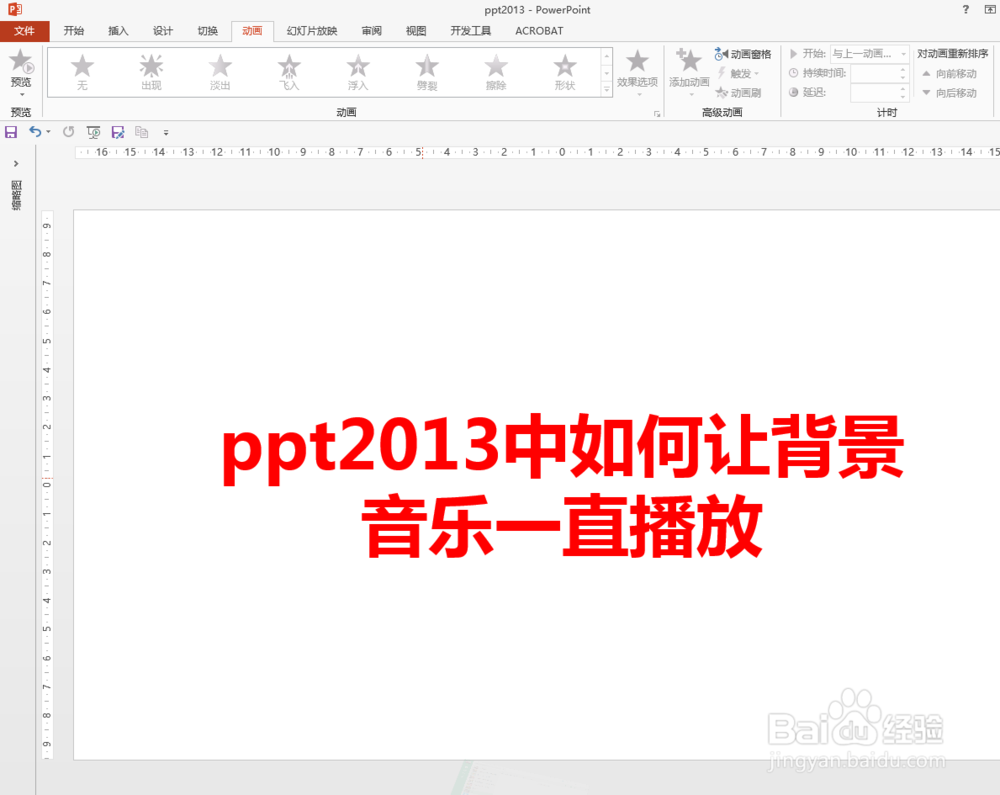Select the 浮入 (Float In) animation effect

click(358, 72)
